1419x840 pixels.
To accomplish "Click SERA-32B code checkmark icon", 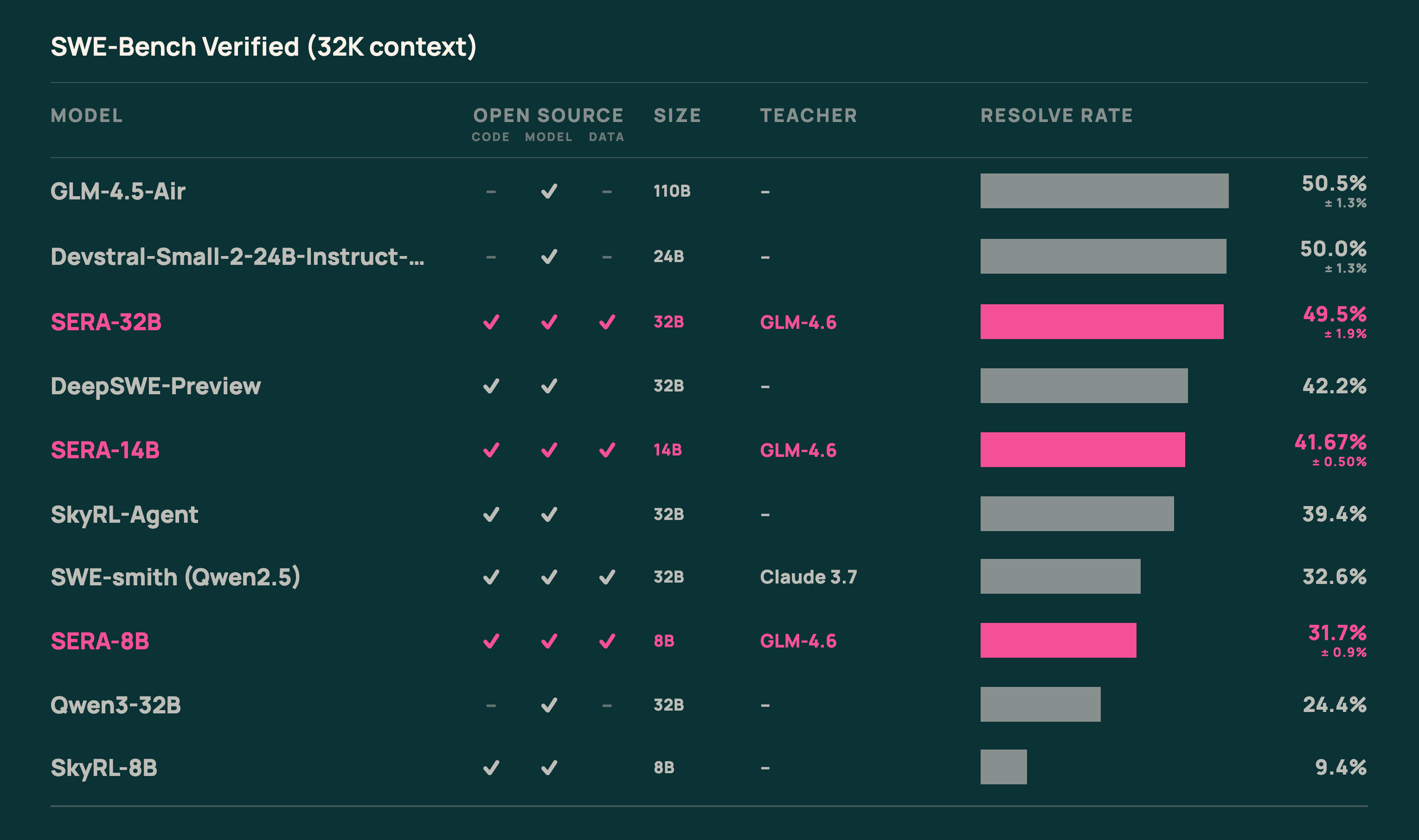I will [x=491, y=322].
